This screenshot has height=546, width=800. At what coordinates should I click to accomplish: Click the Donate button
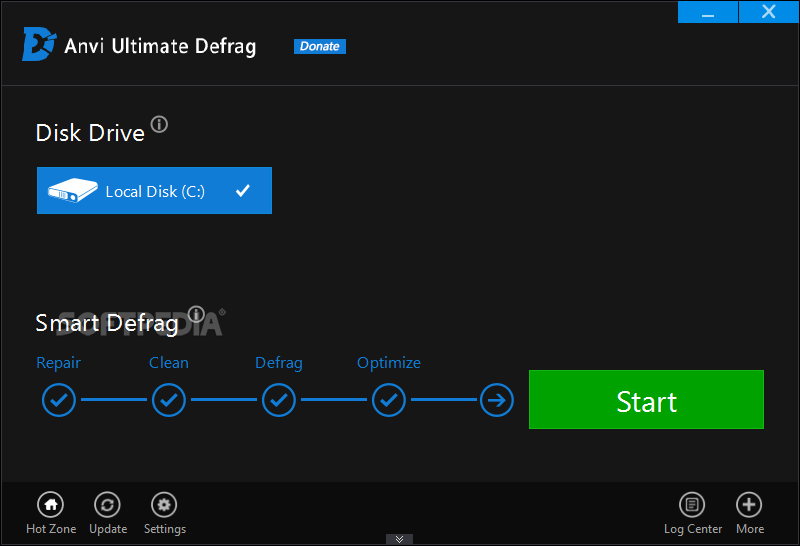[320, 46]
